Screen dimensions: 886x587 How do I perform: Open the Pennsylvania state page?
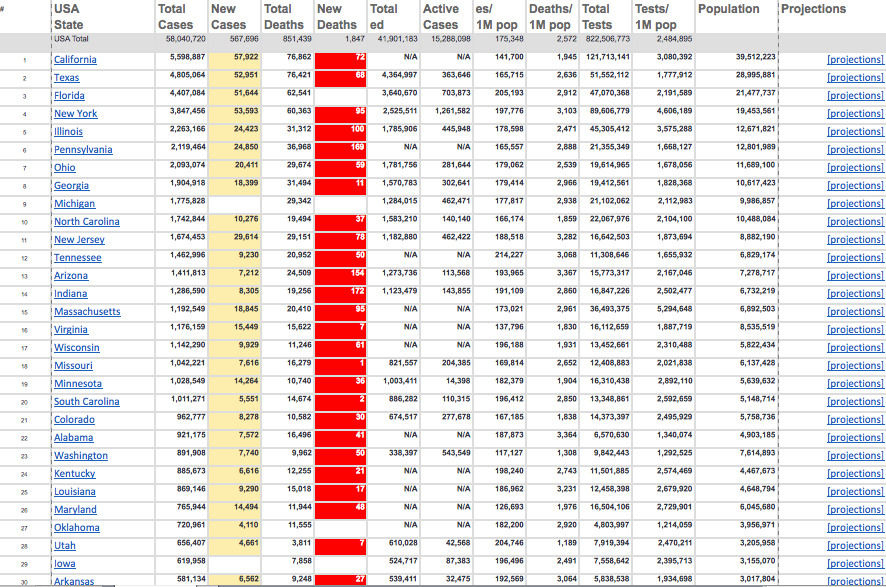point(81,149)
